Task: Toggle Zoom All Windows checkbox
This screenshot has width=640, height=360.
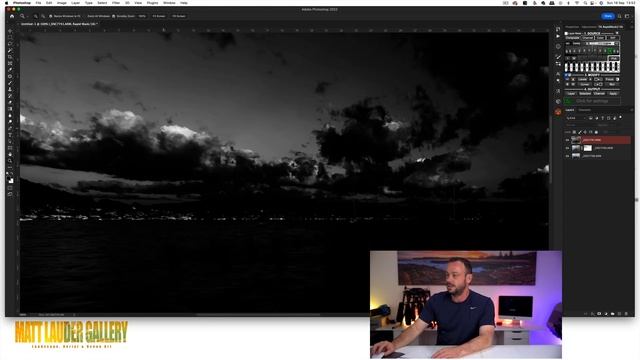Action: [85, 16]
